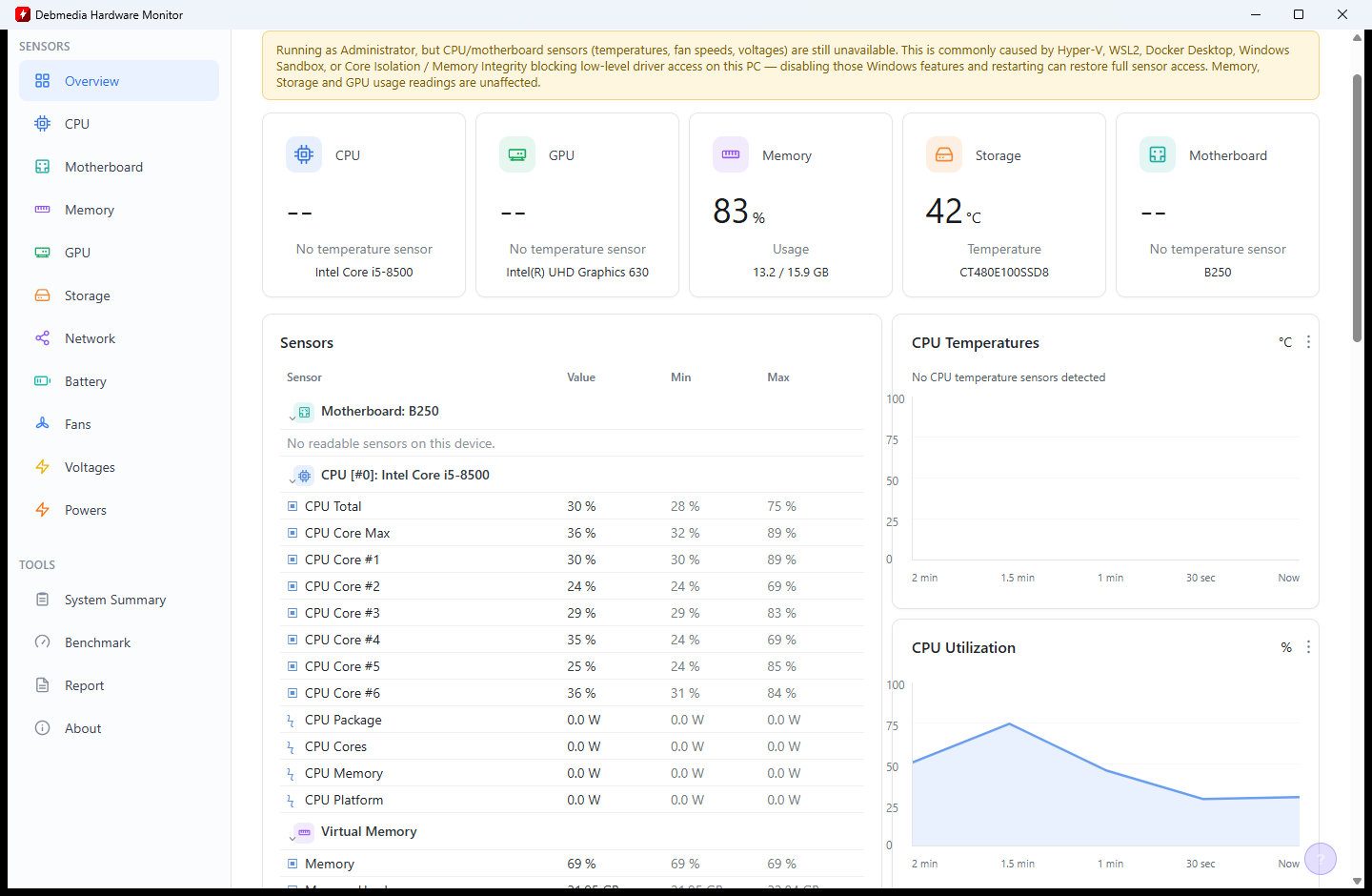Click the GPU icon in the sidebar
1372x896 pixels.
click(x=42, y=253)
